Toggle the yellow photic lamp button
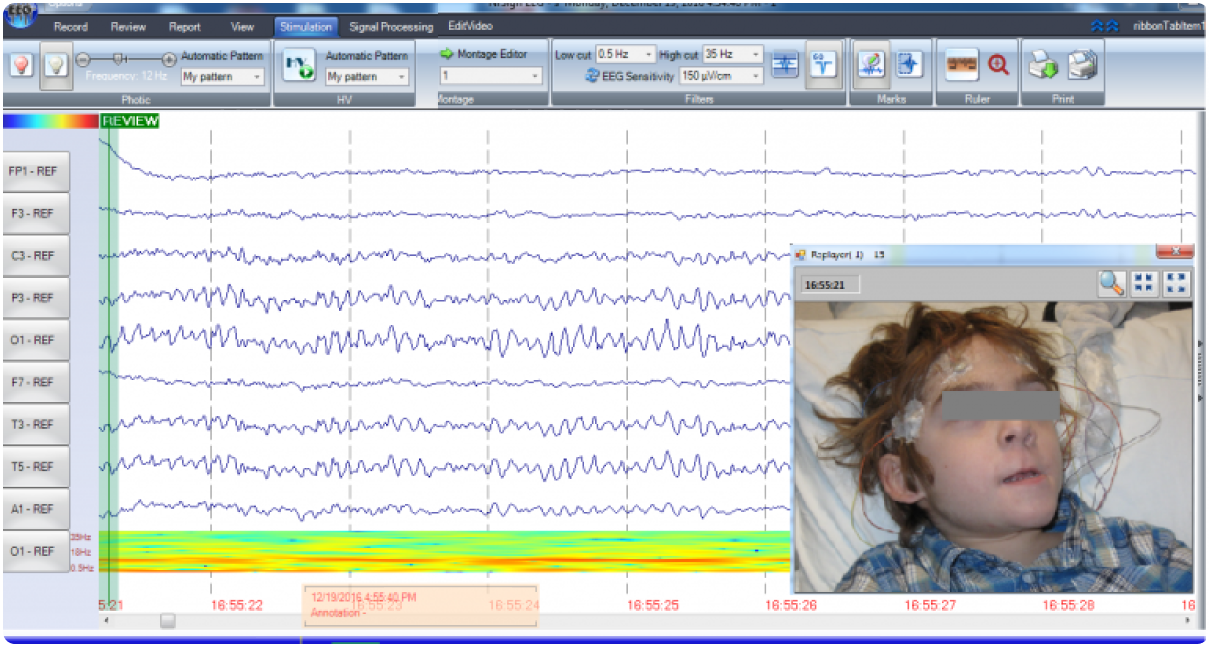1212x647 pixels. tap(56, 66)
